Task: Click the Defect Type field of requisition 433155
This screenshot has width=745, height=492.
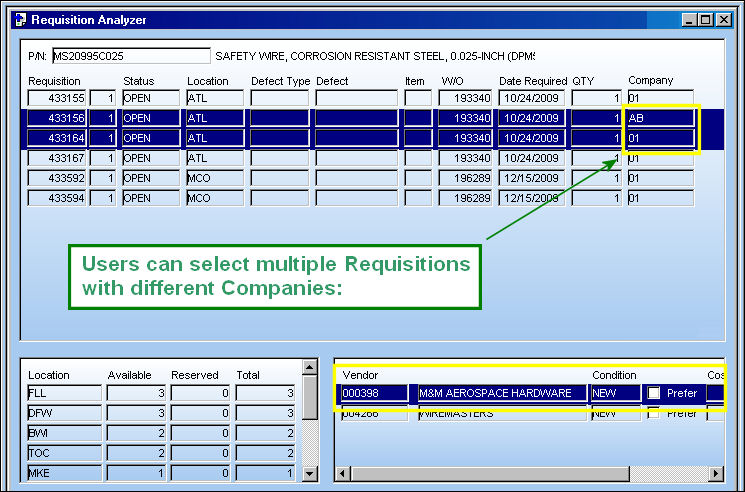Action: tap(280, 98)
